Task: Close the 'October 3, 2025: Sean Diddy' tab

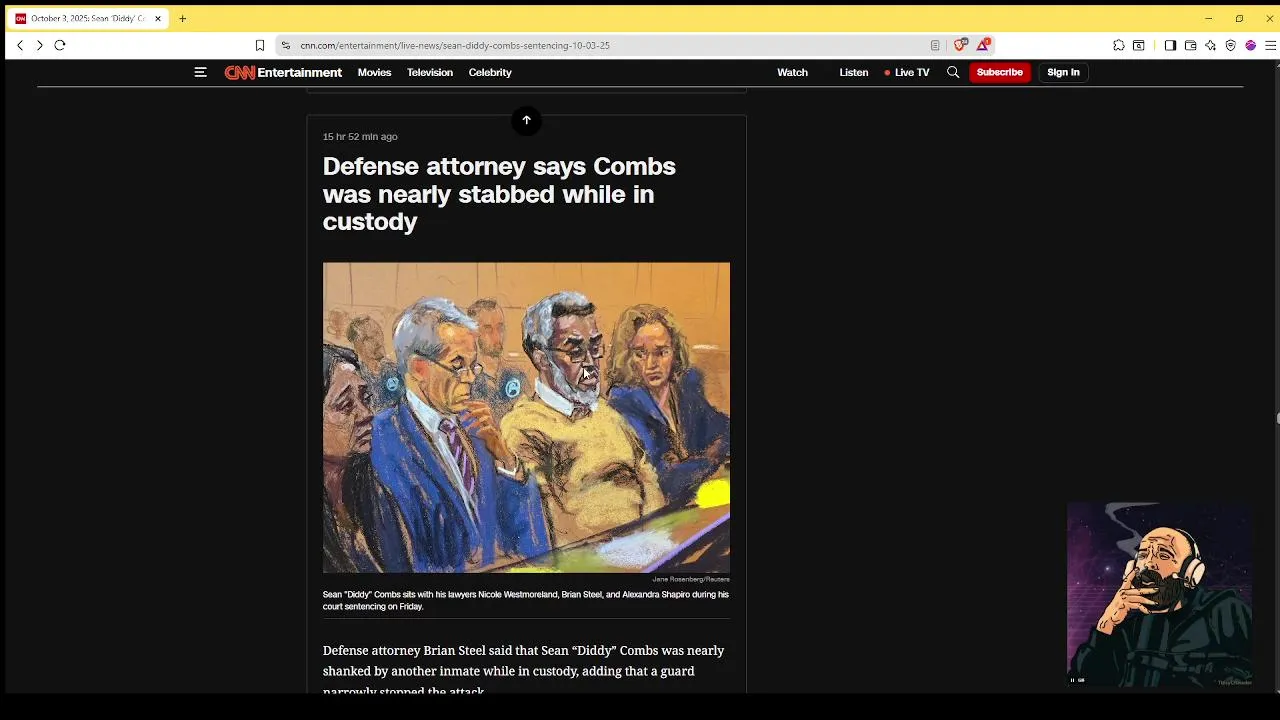Action: click(x=157, y=18)
